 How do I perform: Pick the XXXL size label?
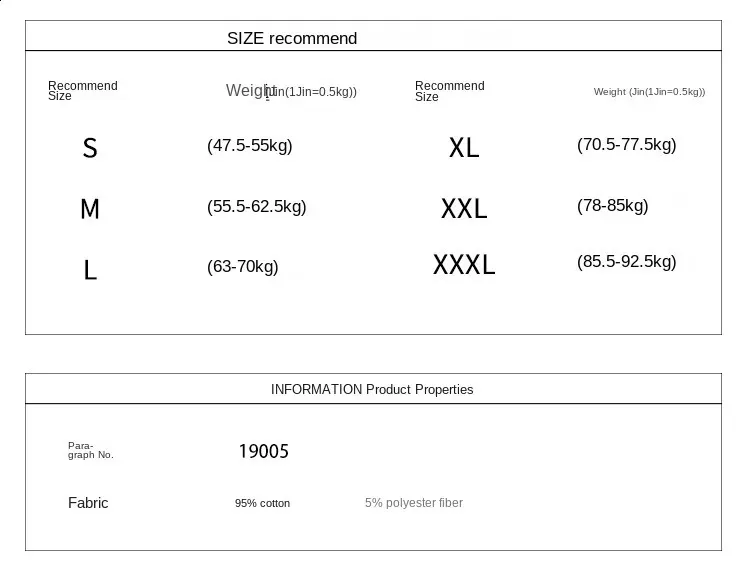click(464, 265)
